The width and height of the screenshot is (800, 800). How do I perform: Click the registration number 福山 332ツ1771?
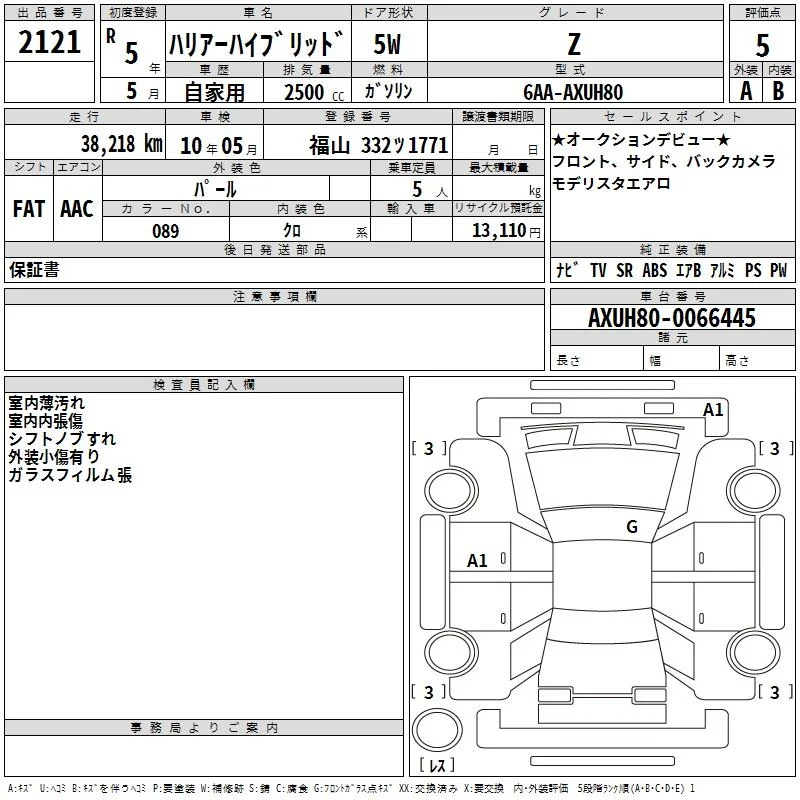[x=379, y=145]
